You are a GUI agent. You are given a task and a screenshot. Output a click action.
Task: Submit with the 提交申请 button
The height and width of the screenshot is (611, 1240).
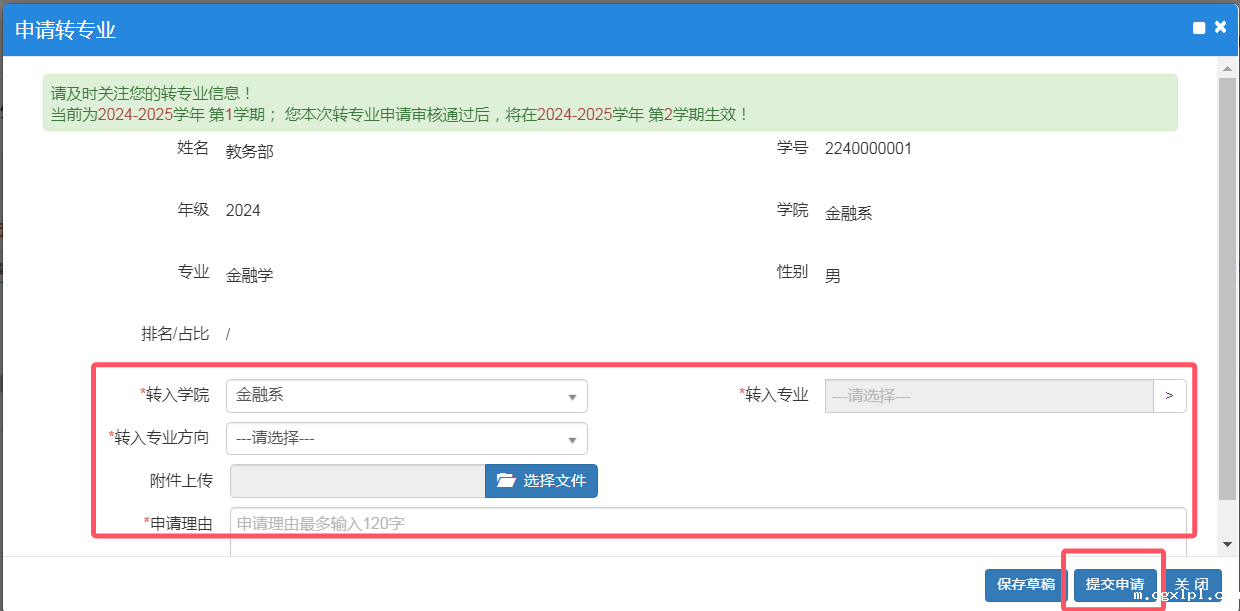[x=1114, y=585]
